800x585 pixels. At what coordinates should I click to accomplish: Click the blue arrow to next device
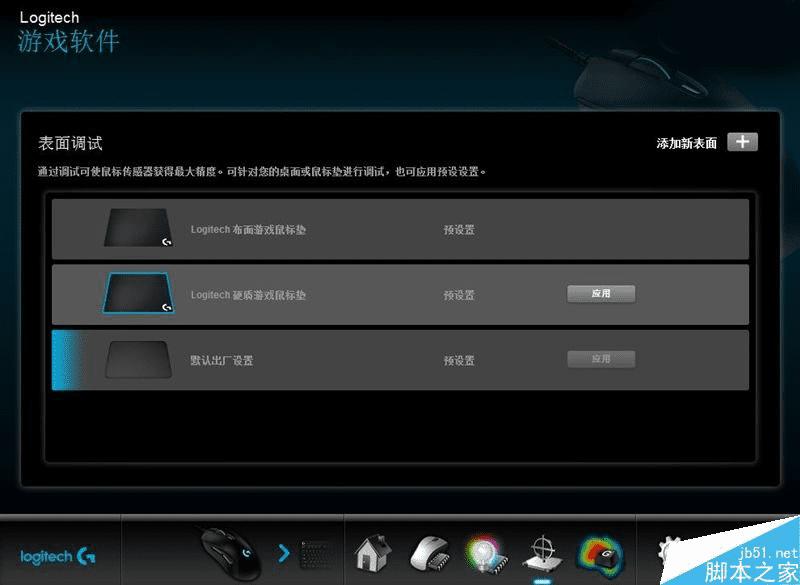(284, 553)
